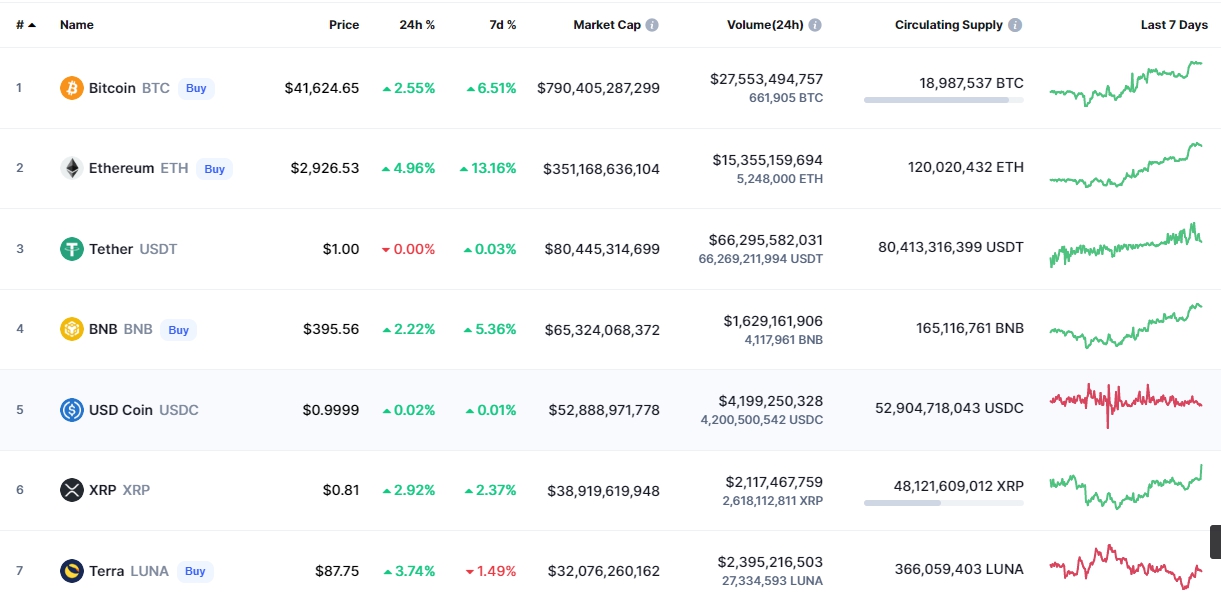This screenshot has height=605, width=1221.
Task: Open Tether's 7-day sparkline chart
Action: 1126,245
